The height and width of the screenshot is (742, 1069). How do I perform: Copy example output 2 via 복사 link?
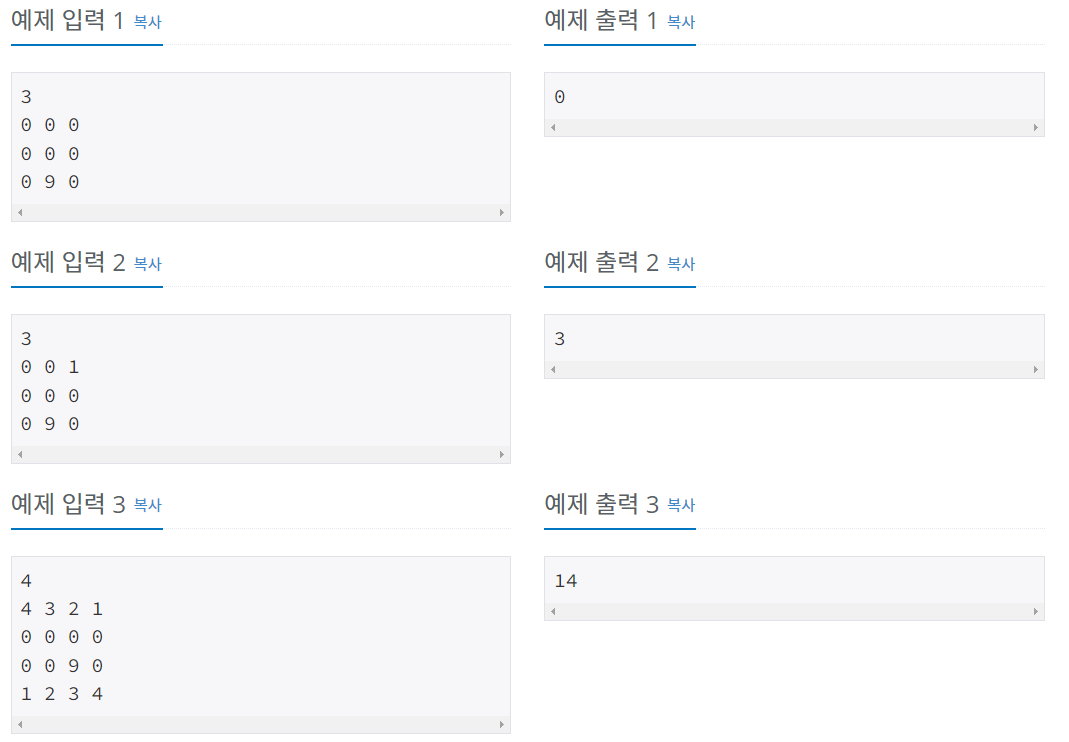point(680,264)
